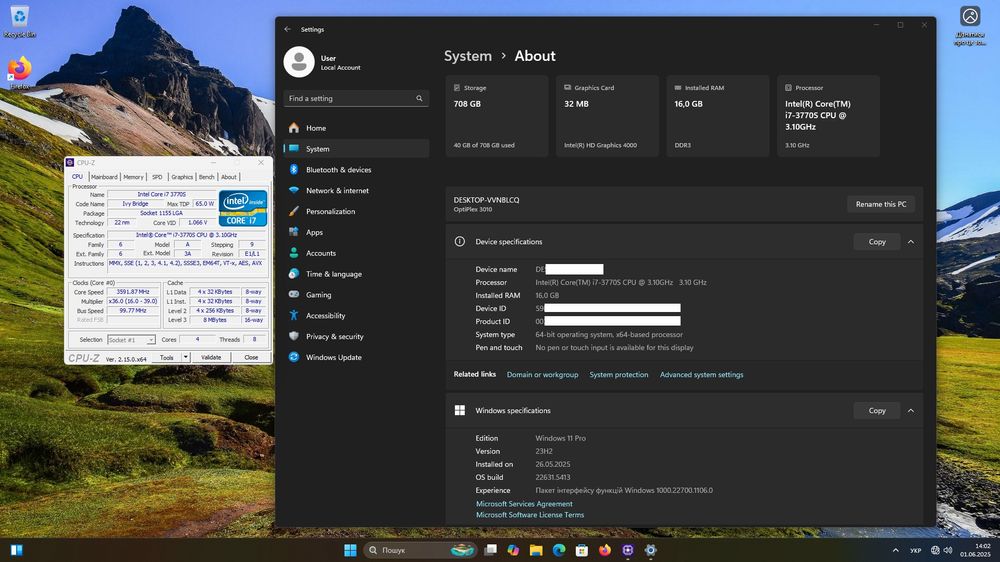
Task: Open Recycle Bin desktop icon
Action: click(x=20, y=22)
